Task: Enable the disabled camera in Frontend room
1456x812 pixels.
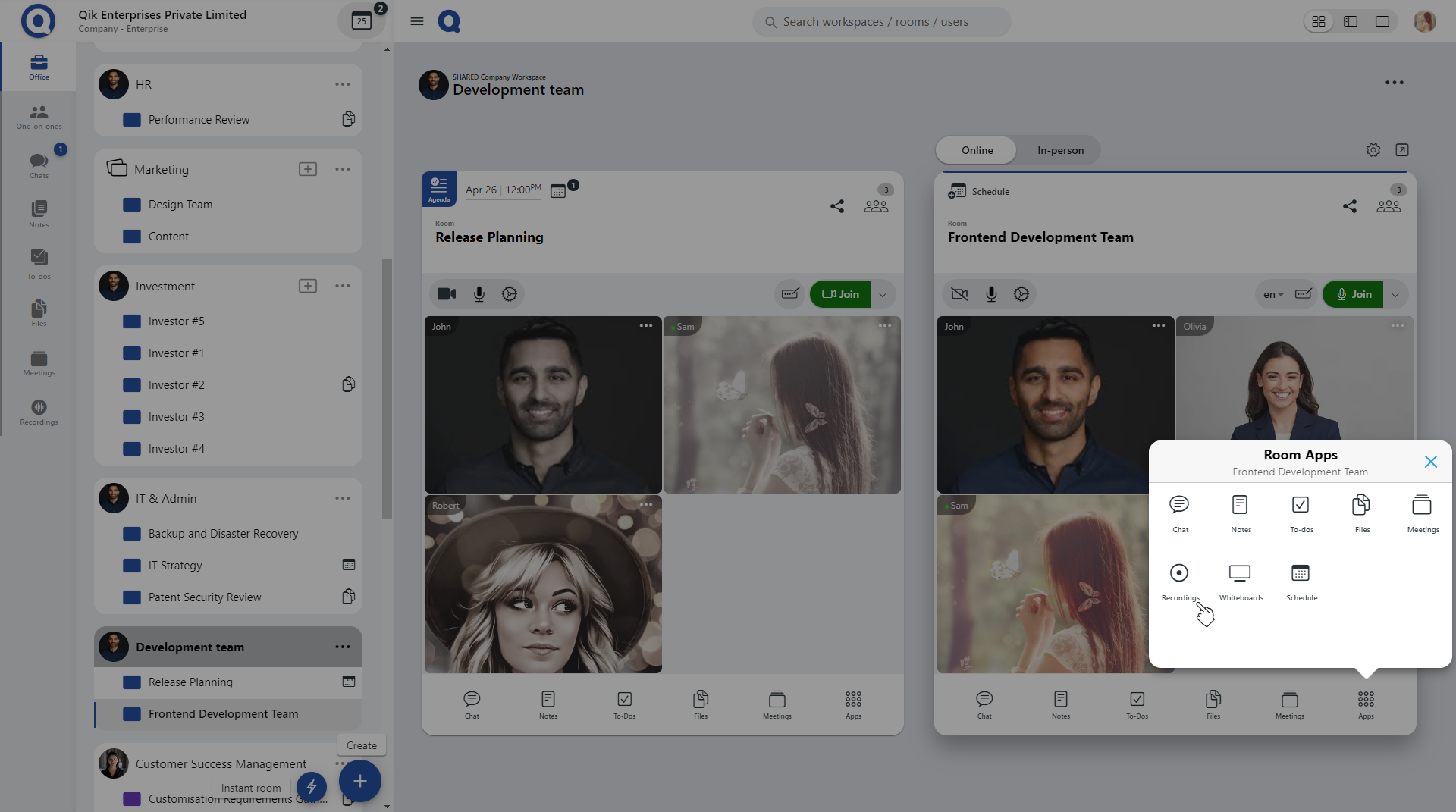Action: click(959, 294)
